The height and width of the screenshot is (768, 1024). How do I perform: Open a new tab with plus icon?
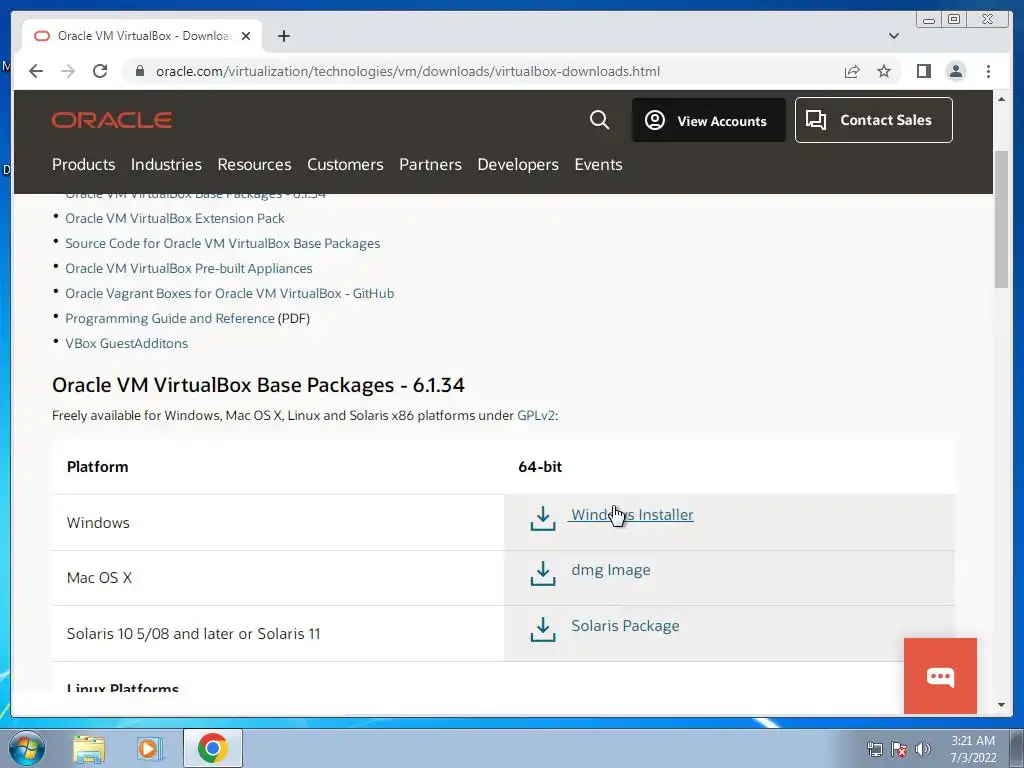pyautogui.click(x=283, y=36)
